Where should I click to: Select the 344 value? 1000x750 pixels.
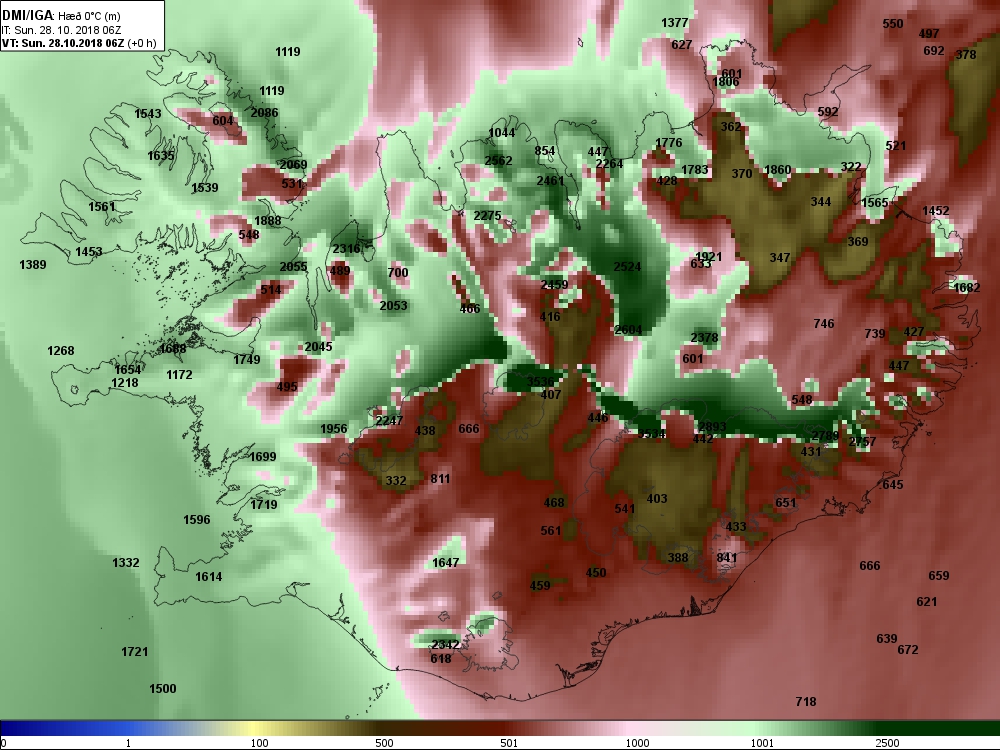821,202
